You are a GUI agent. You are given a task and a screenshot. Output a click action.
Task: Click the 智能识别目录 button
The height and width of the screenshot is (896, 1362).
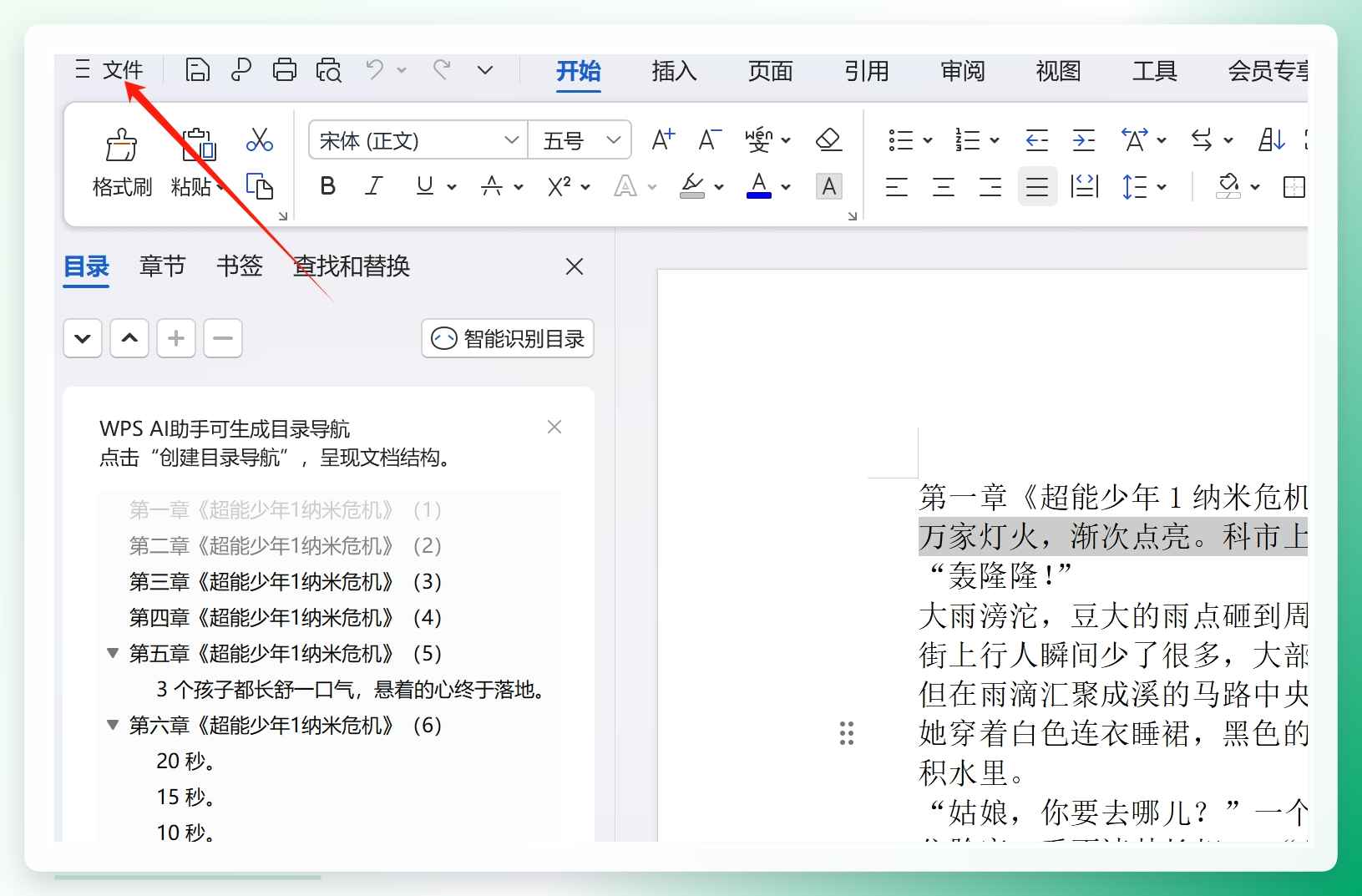click(508, 338)
